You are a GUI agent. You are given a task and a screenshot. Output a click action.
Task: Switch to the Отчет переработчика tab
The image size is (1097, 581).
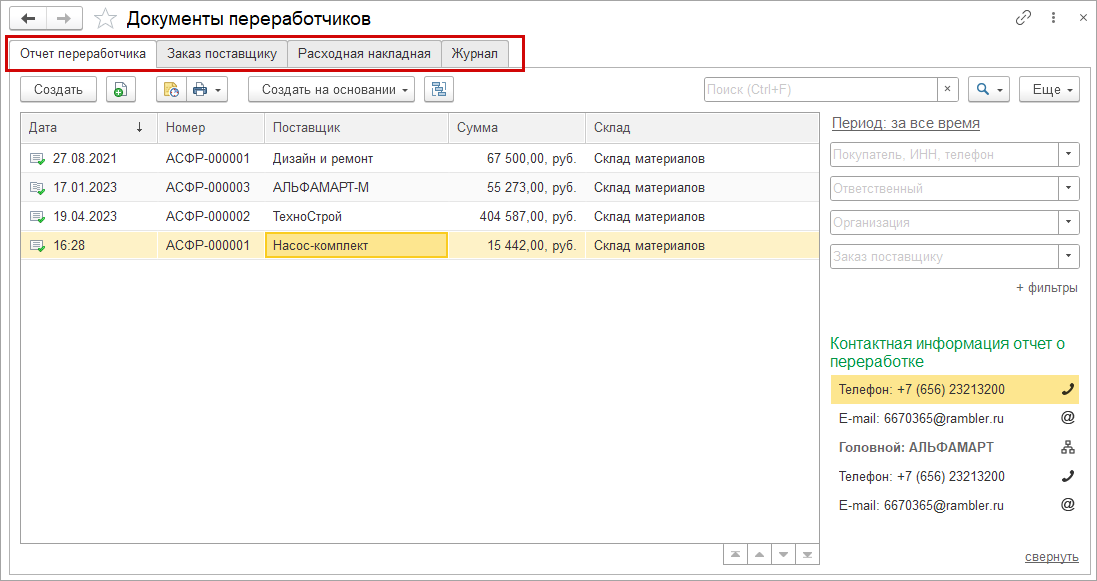[x=83, y=54]
